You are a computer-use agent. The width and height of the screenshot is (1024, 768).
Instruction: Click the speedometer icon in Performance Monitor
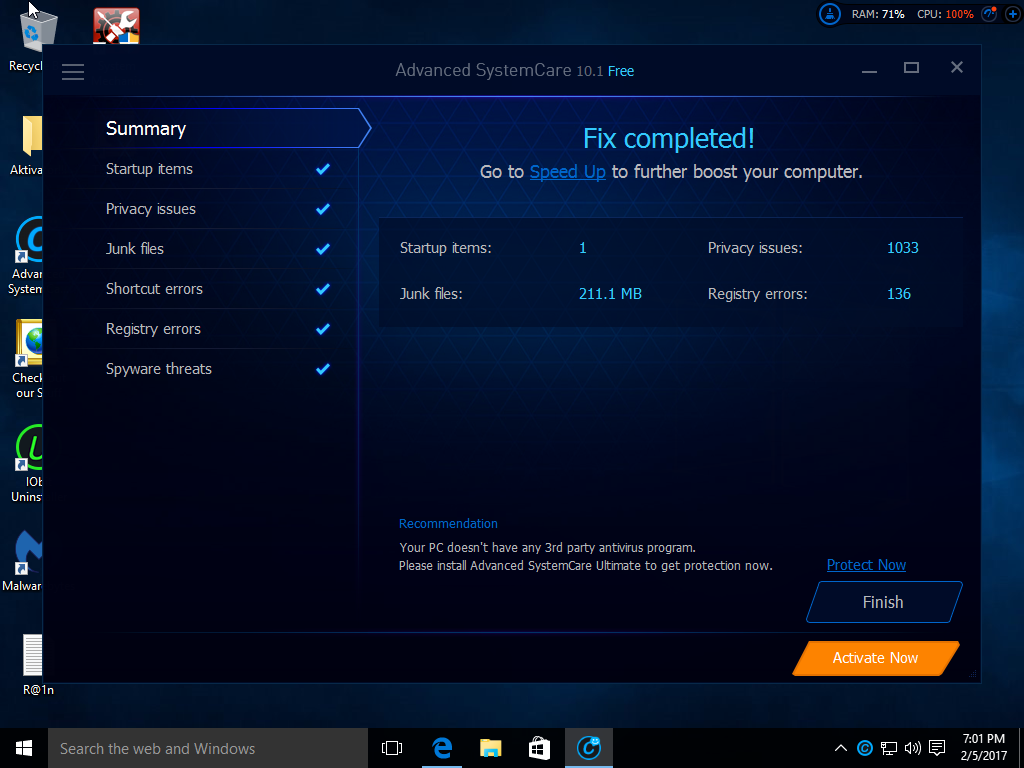tap(989, 14)
